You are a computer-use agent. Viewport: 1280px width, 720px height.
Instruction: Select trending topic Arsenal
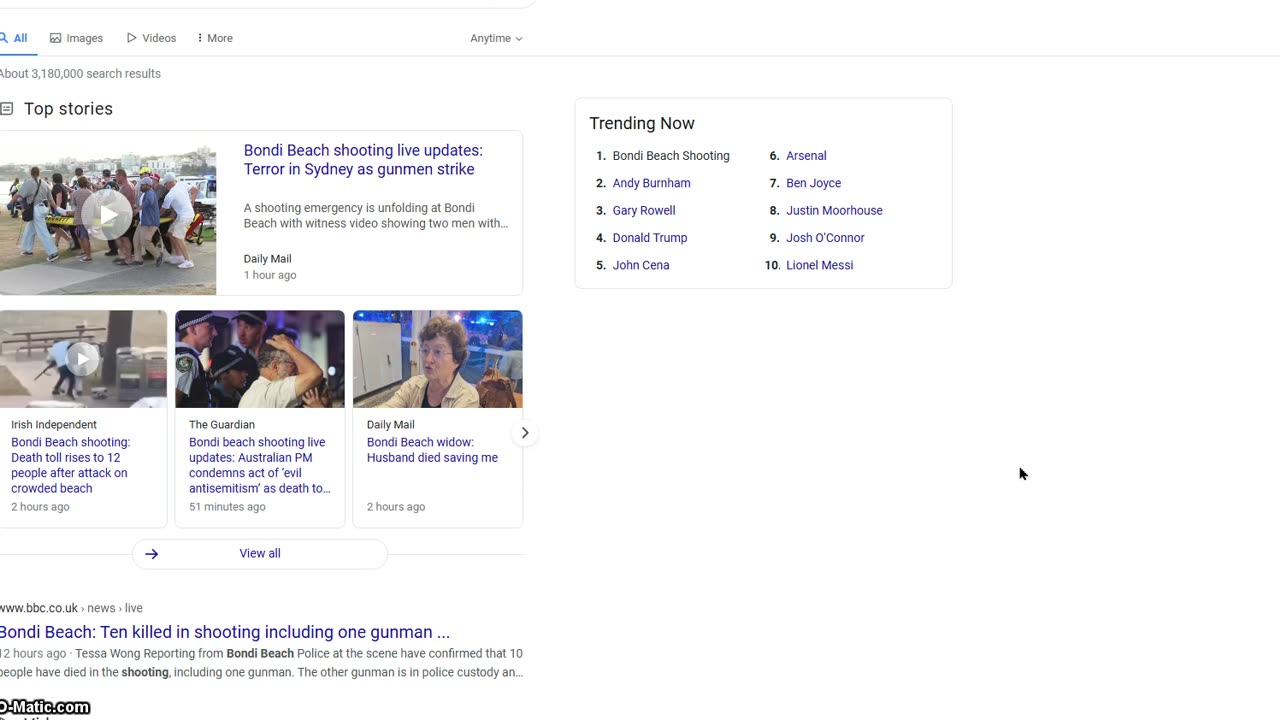pos(806,156)
